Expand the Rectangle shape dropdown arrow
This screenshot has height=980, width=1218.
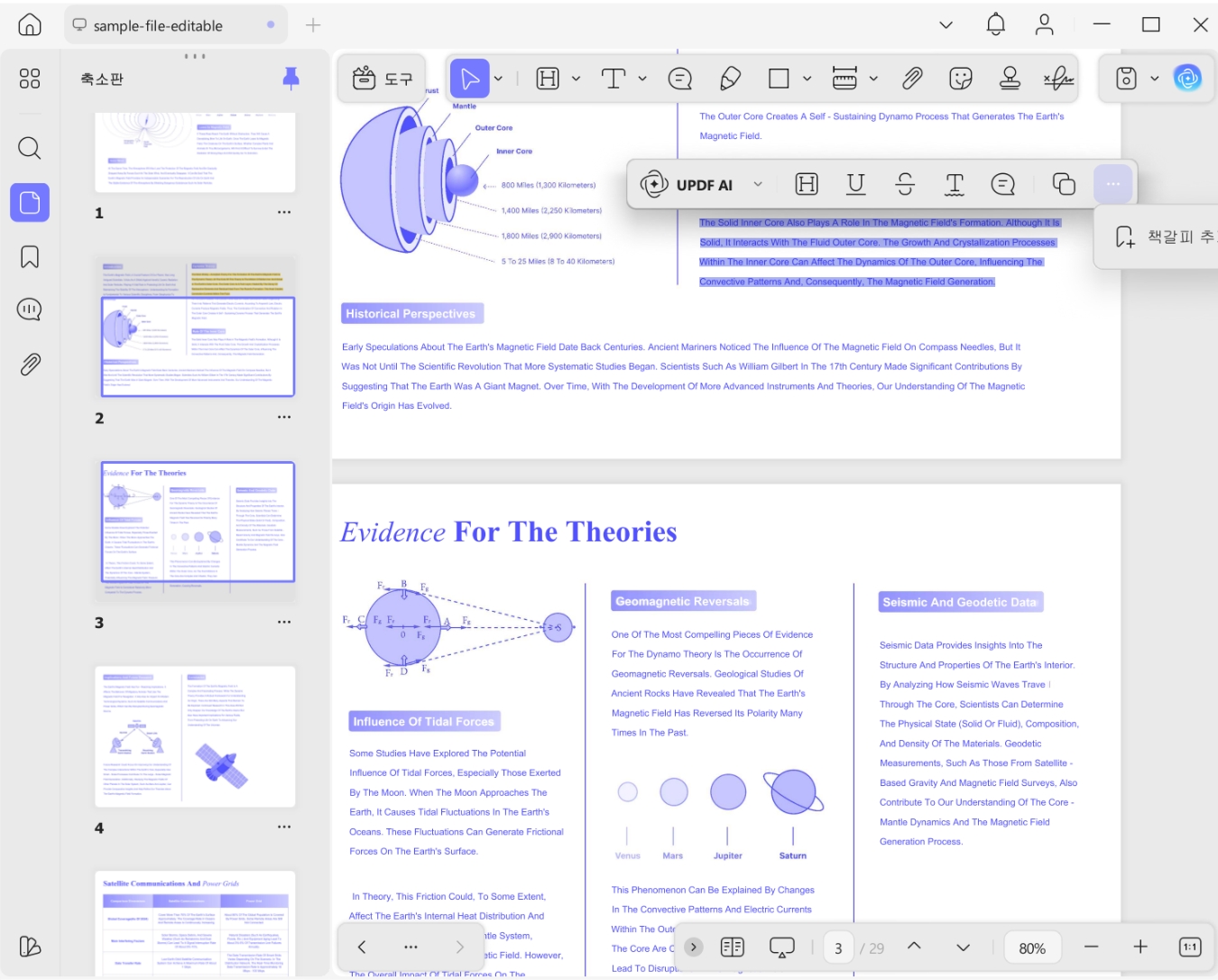(807, 79)
